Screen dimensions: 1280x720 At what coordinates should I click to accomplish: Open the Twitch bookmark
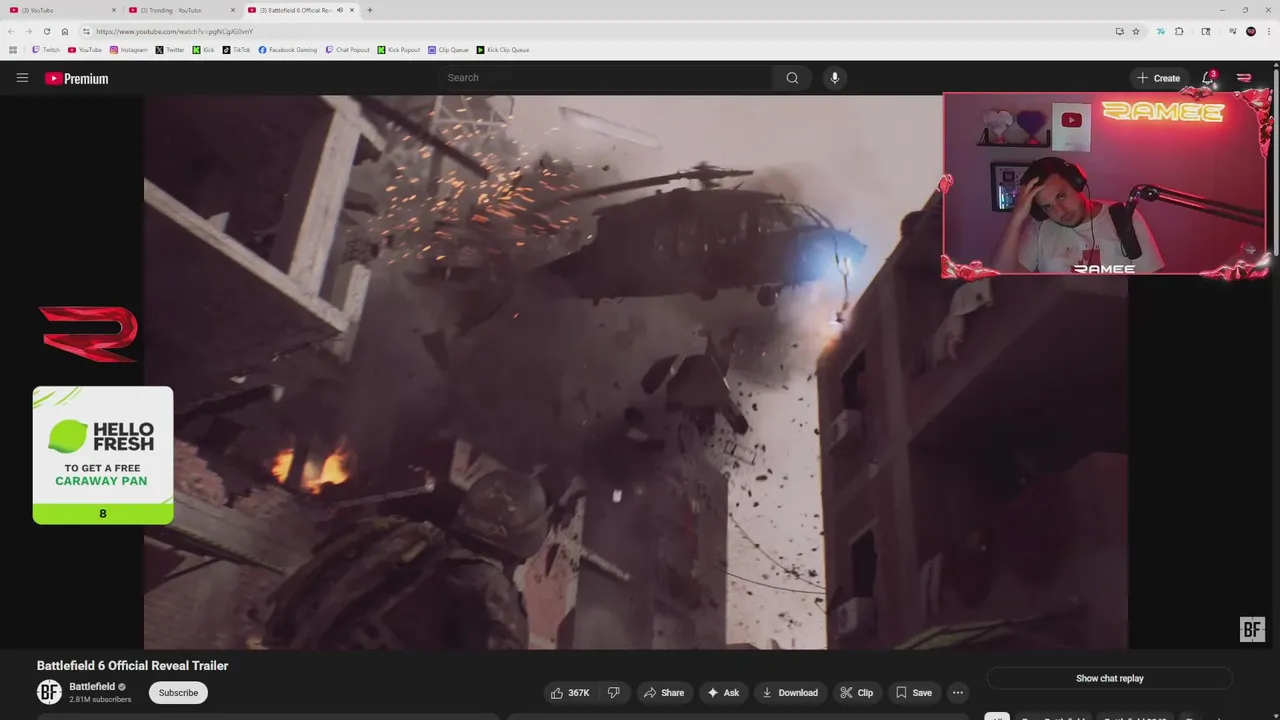pyautogui.click(x=46, y=49)
